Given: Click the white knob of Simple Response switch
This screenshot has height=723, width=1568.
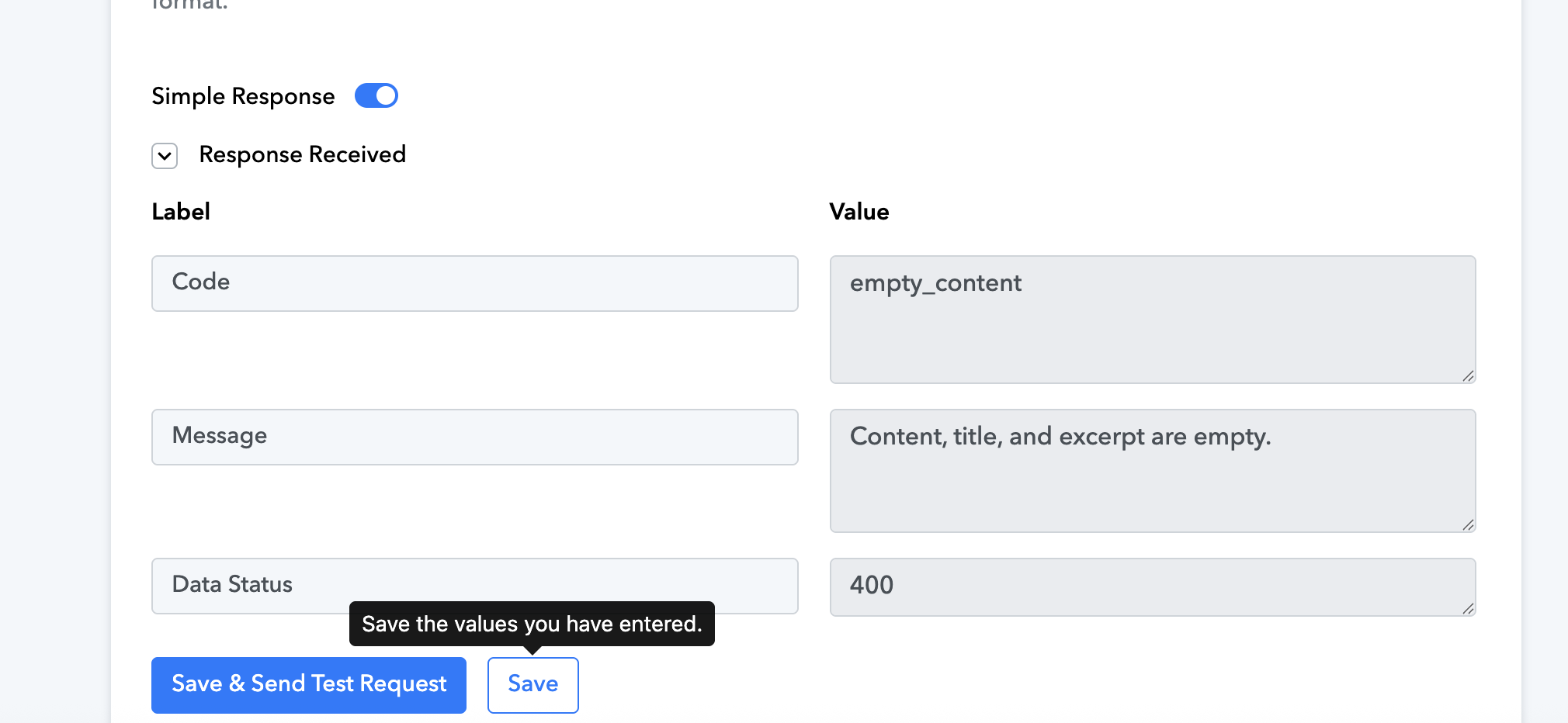Looking at the screenshot, I should [386, 96].
